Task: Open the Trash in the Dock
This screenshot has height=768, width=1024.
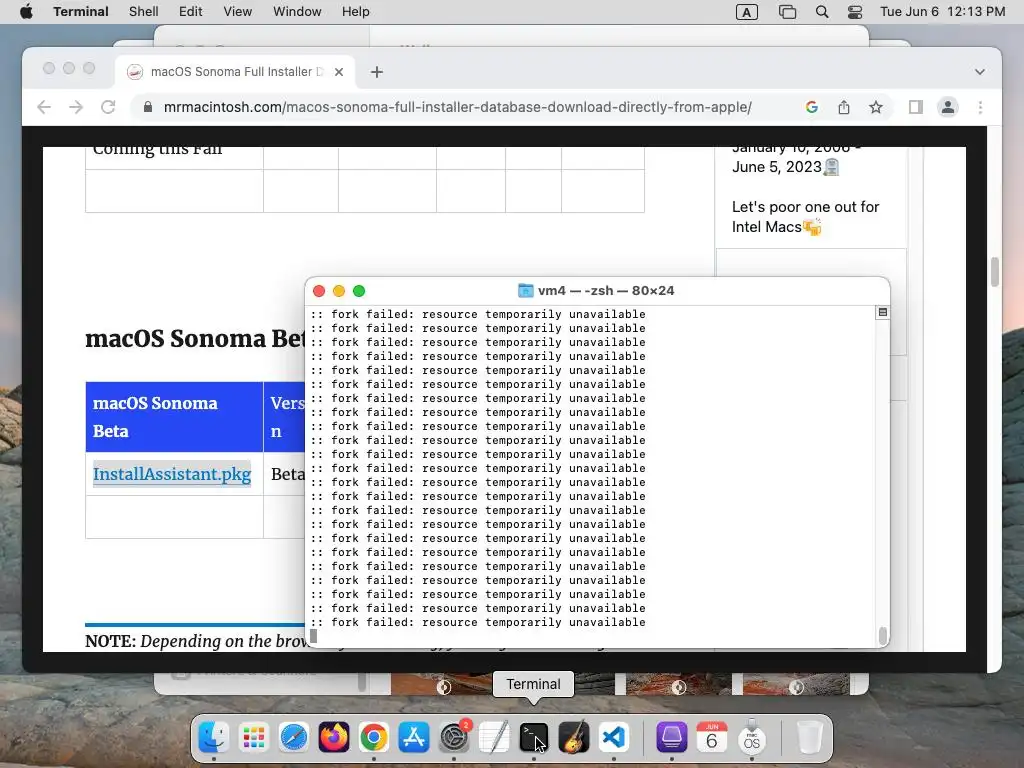Action: click(810, 738)
